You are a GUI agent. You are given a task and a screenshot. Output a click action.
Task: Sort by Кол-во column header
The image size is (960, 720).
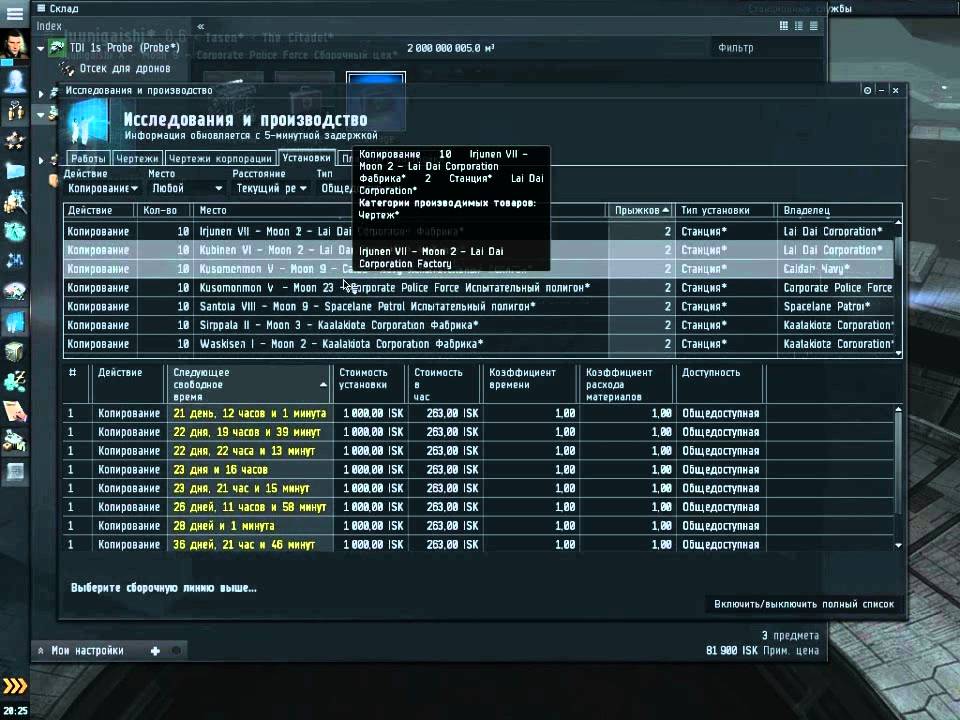pyautogui.click(x=165, y=210)
